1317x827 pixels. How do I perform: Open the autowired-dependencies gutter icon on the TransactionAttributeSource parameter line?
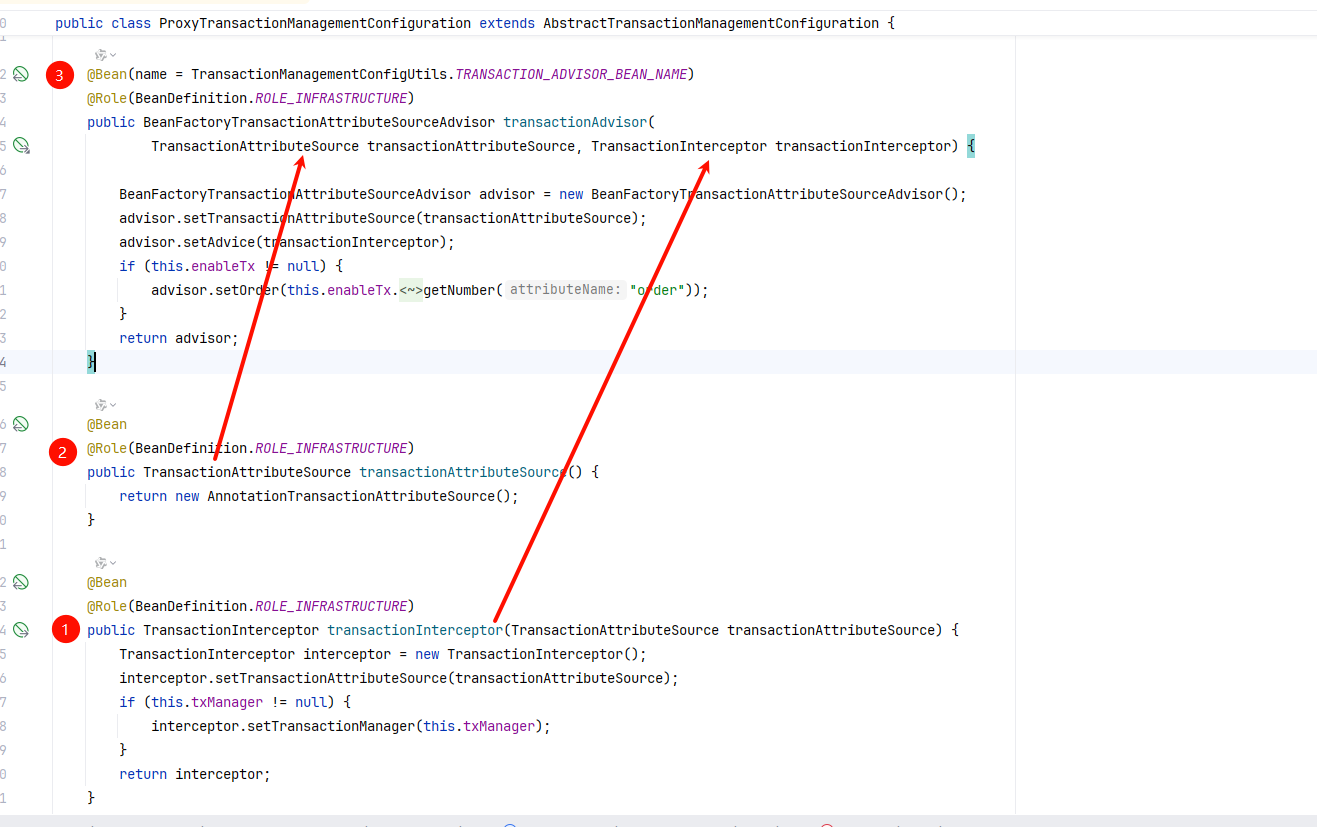(21, 146)
